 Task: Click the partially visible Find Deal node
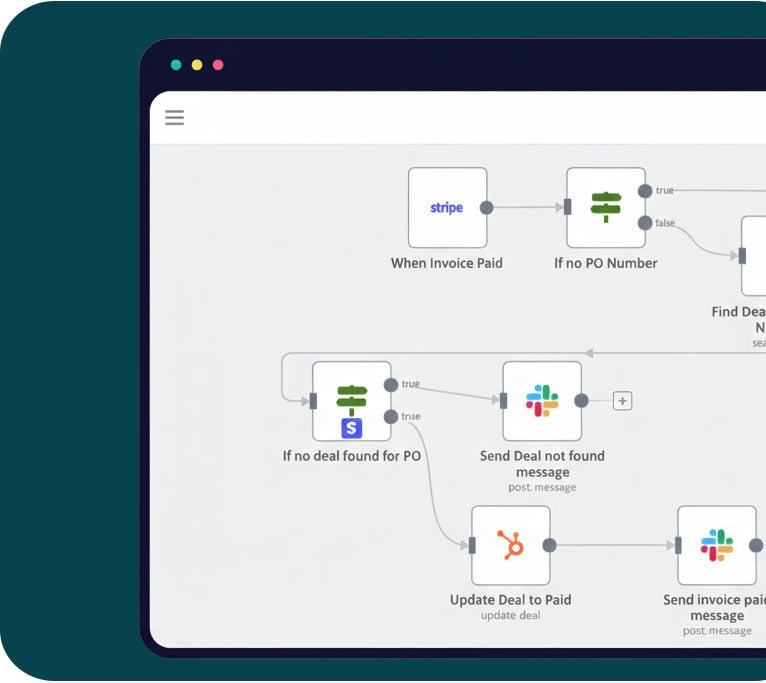click(x=754, y=256)
